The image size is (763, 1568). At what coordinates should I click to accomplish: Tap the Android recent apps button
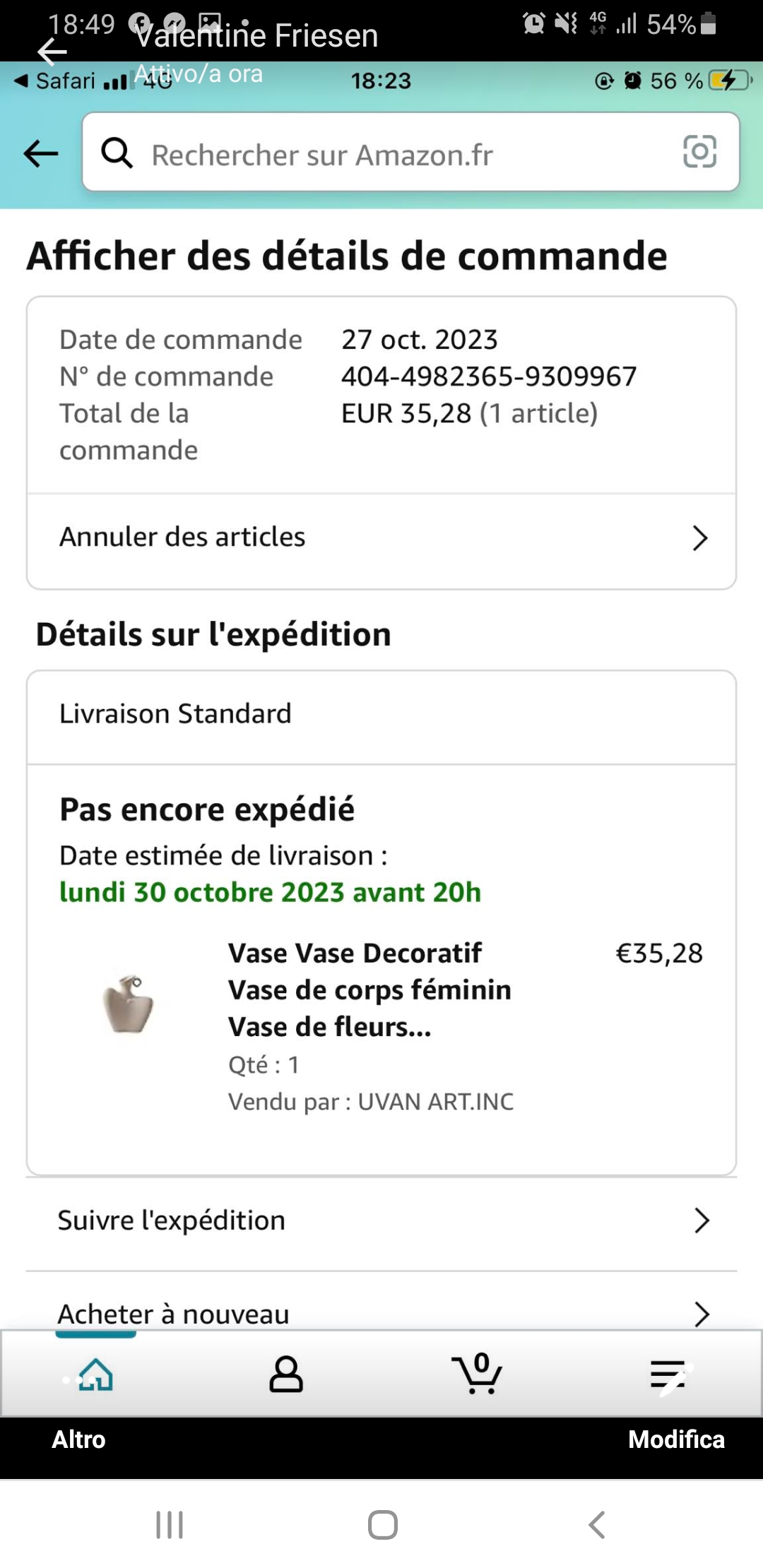(x=170, y=1525)
